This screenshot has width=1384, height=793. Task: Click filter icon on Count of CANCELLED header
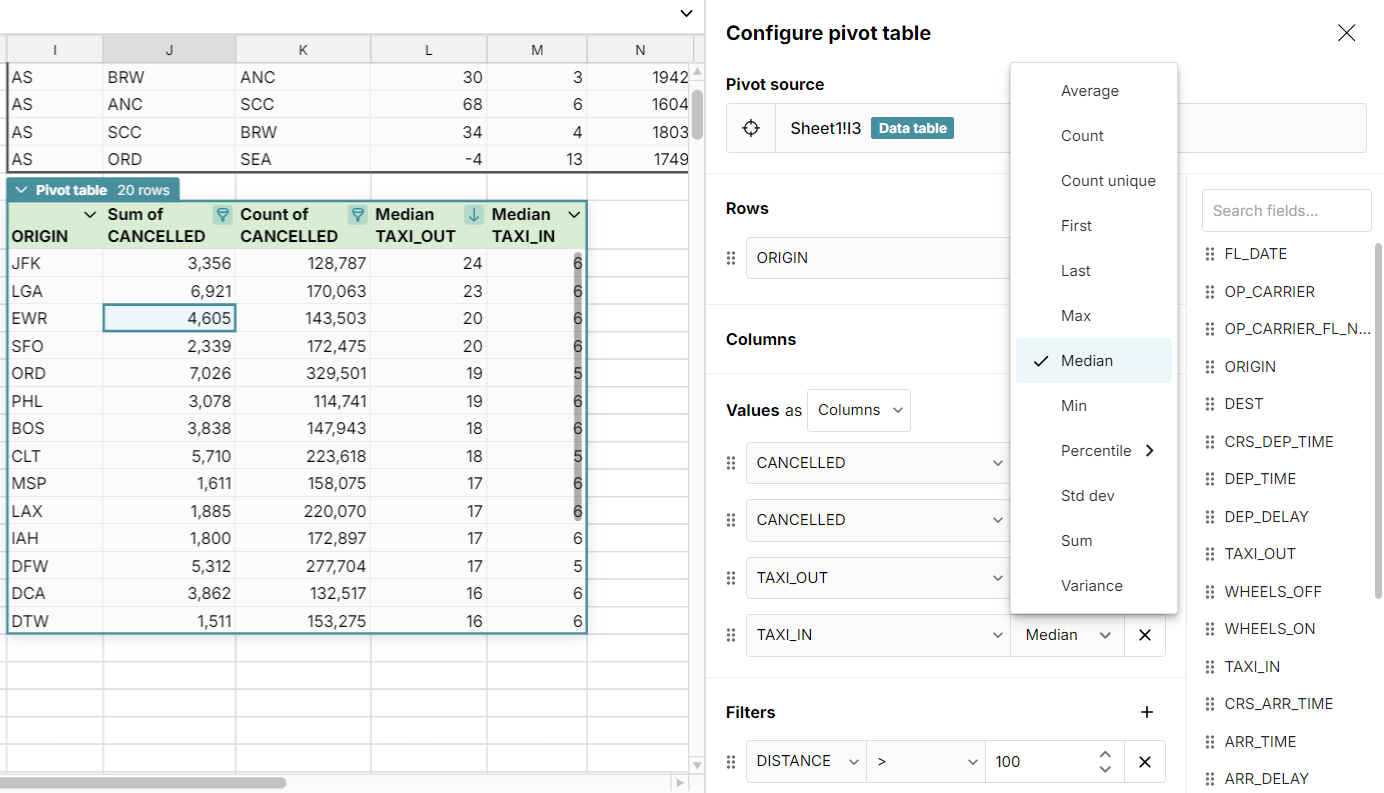click(357, 215)
